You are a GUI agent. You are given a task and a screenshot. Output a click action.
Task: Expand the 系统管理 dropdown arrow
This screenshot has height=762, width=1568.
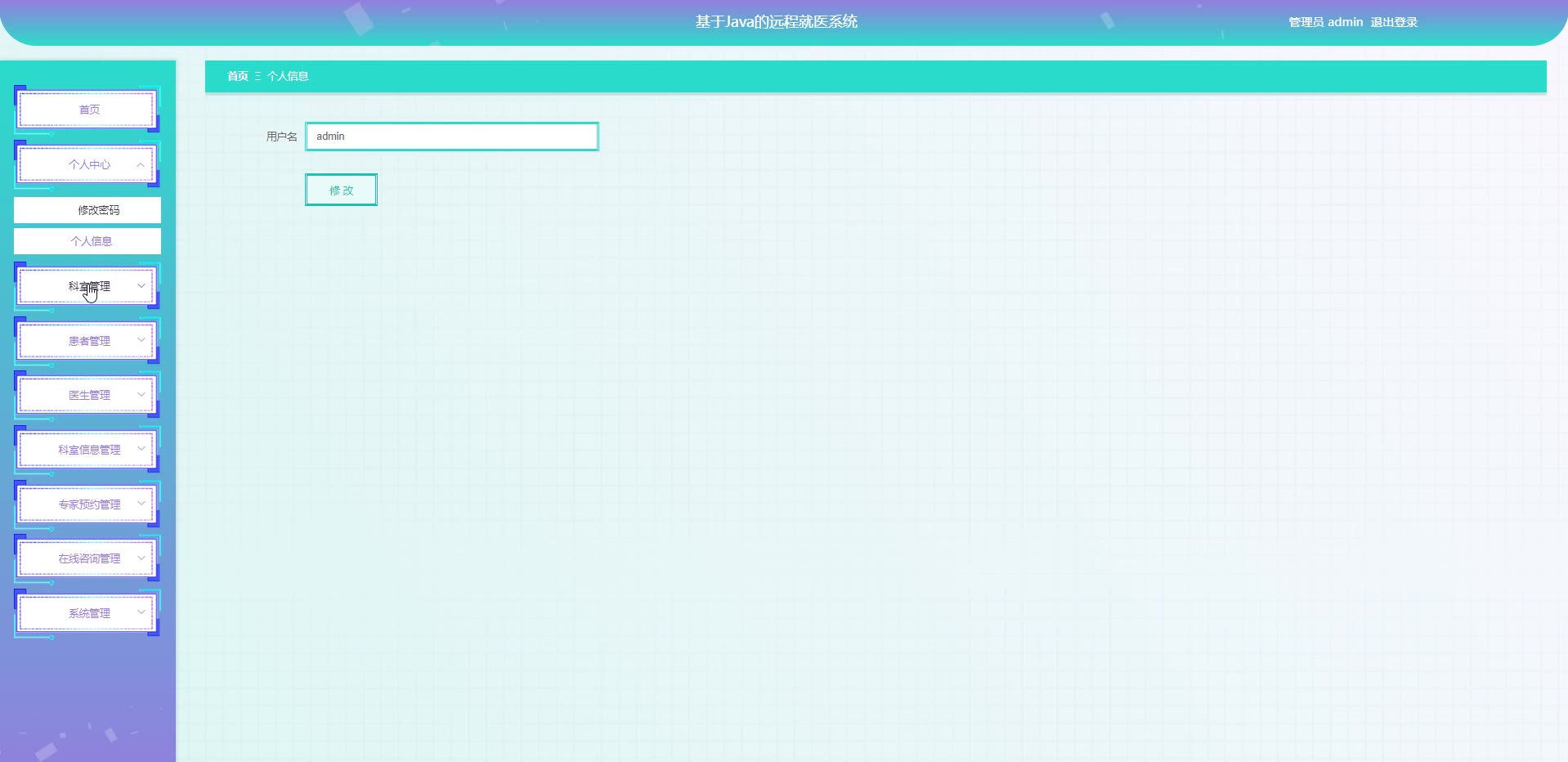tap(141, 612)
